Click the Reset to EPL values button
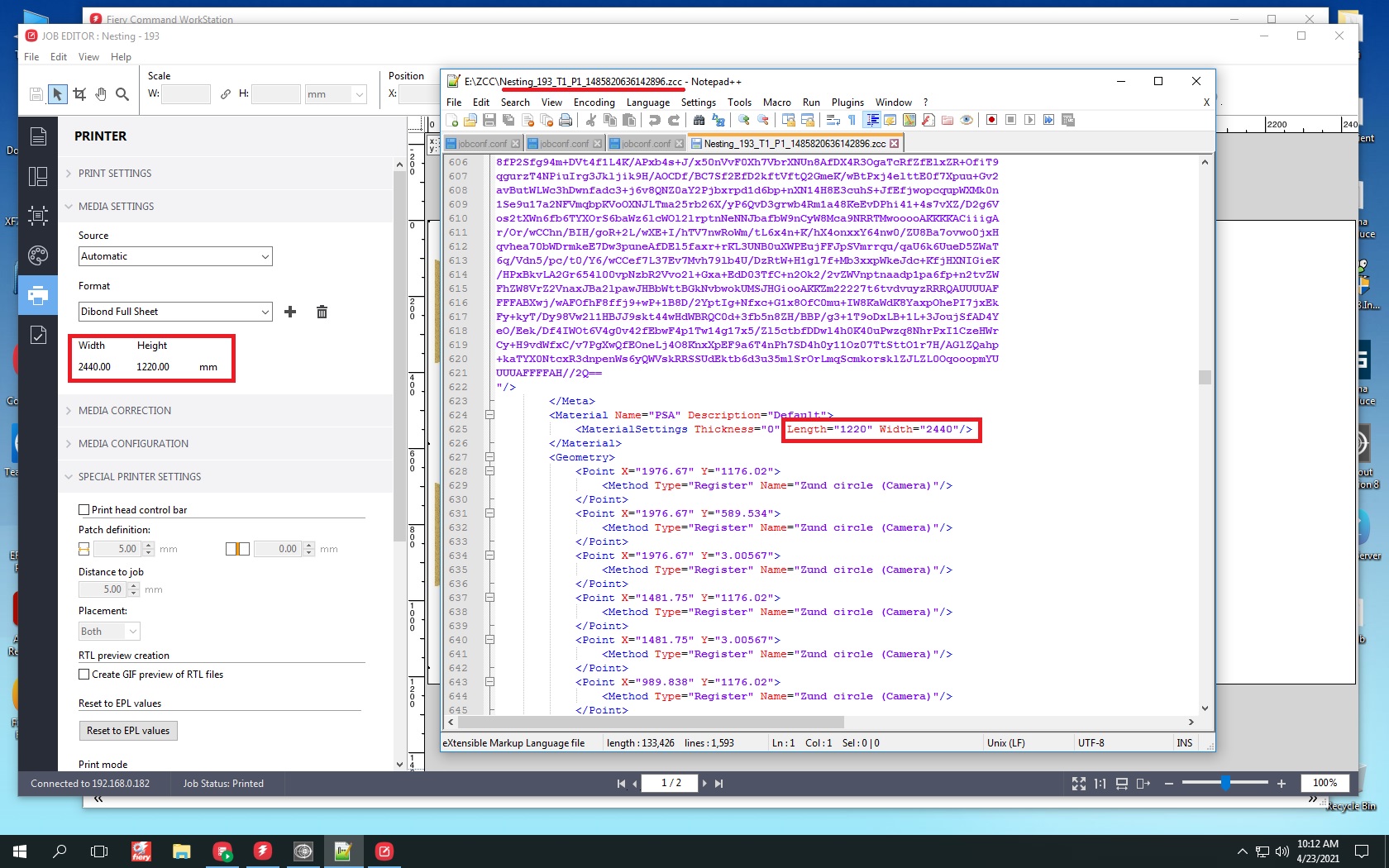The image size is (1389, 868). [x=128, y=731]
